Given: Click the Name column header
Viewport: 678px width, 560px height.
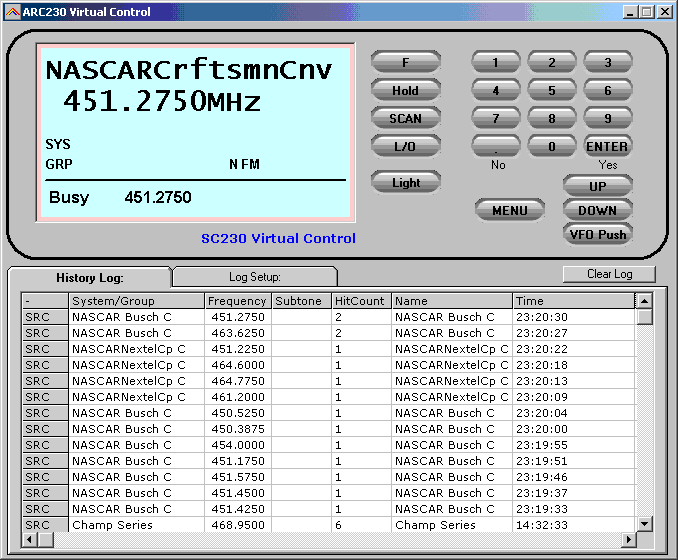Looking at the screenshot, I should coord(452,301).
